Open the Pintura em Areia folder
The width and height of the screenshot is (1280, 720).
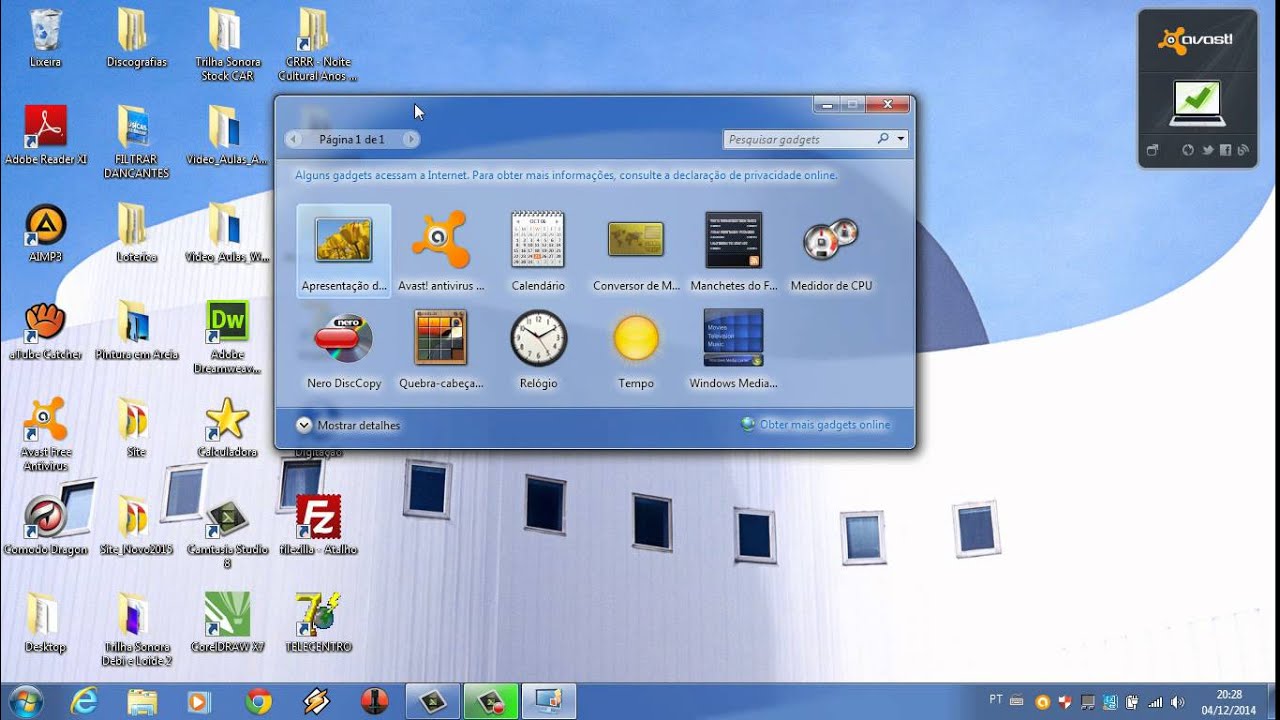[136, 331]
